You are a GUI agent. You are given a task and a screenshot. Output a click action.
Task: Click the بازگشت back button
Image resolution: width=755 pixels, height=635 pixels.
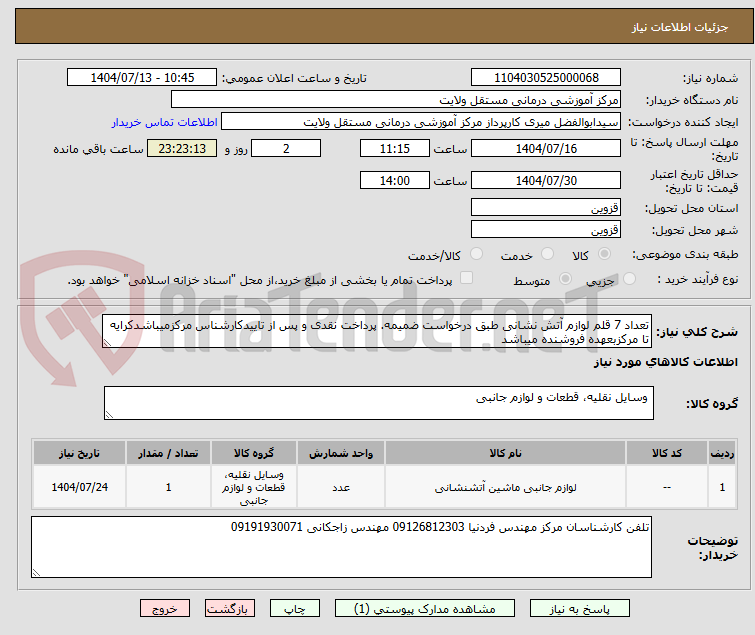tap(230, 609)
